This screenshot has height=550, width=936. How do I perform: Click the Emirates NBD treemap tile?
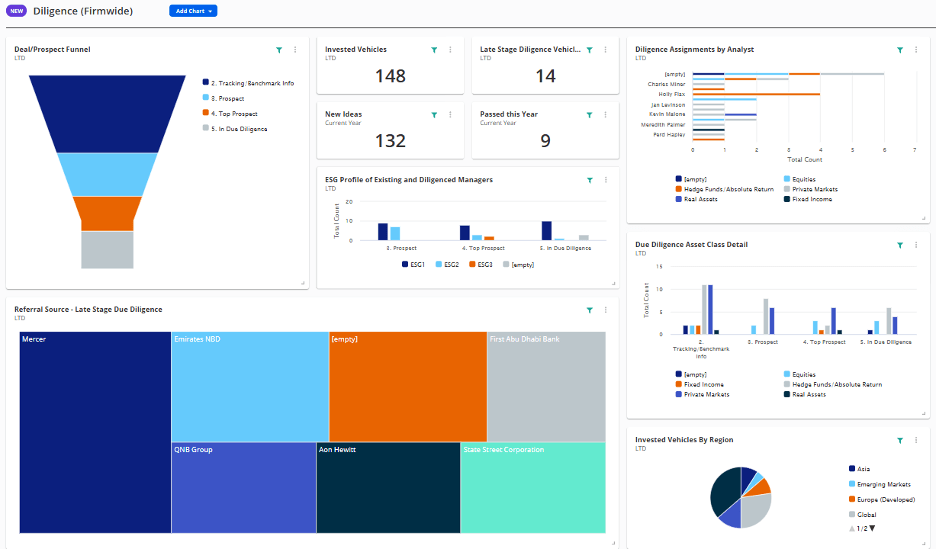click(249, 386)
